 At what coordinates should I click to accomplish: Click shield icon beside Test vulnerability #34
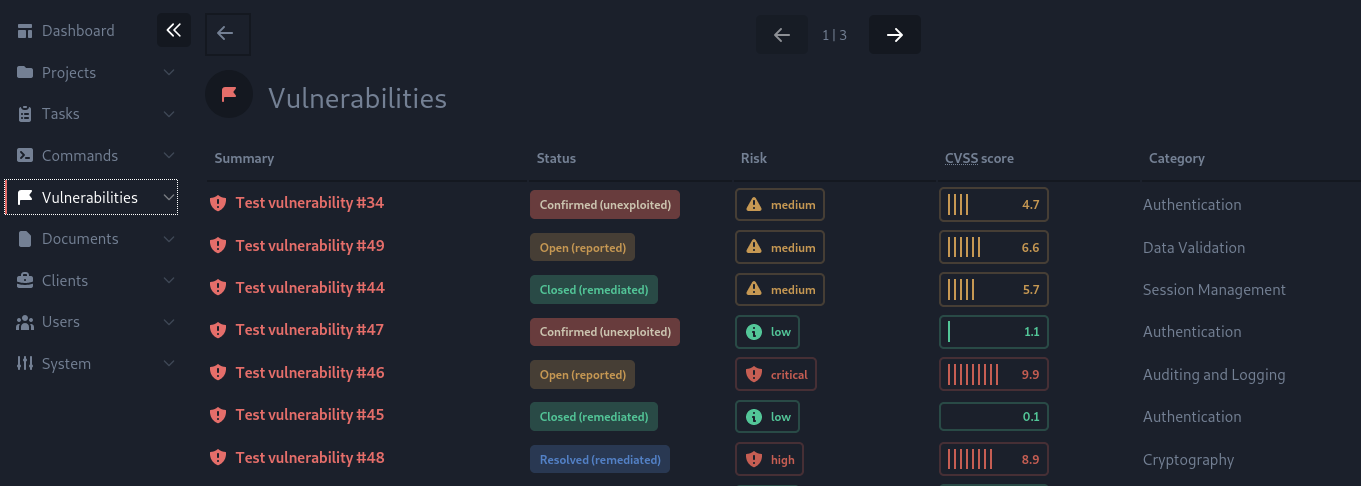click(218, 203)
